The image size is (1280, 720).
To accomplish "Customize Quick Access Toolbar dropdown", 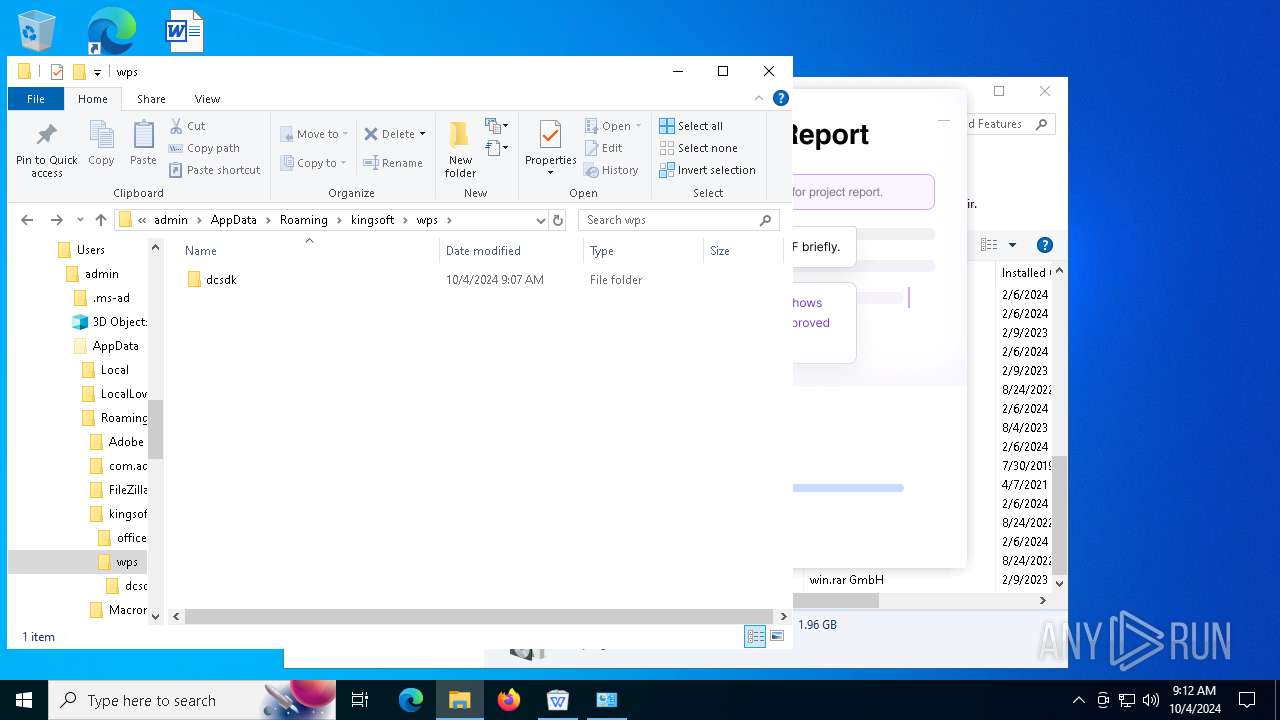I will tap(97, 72).
